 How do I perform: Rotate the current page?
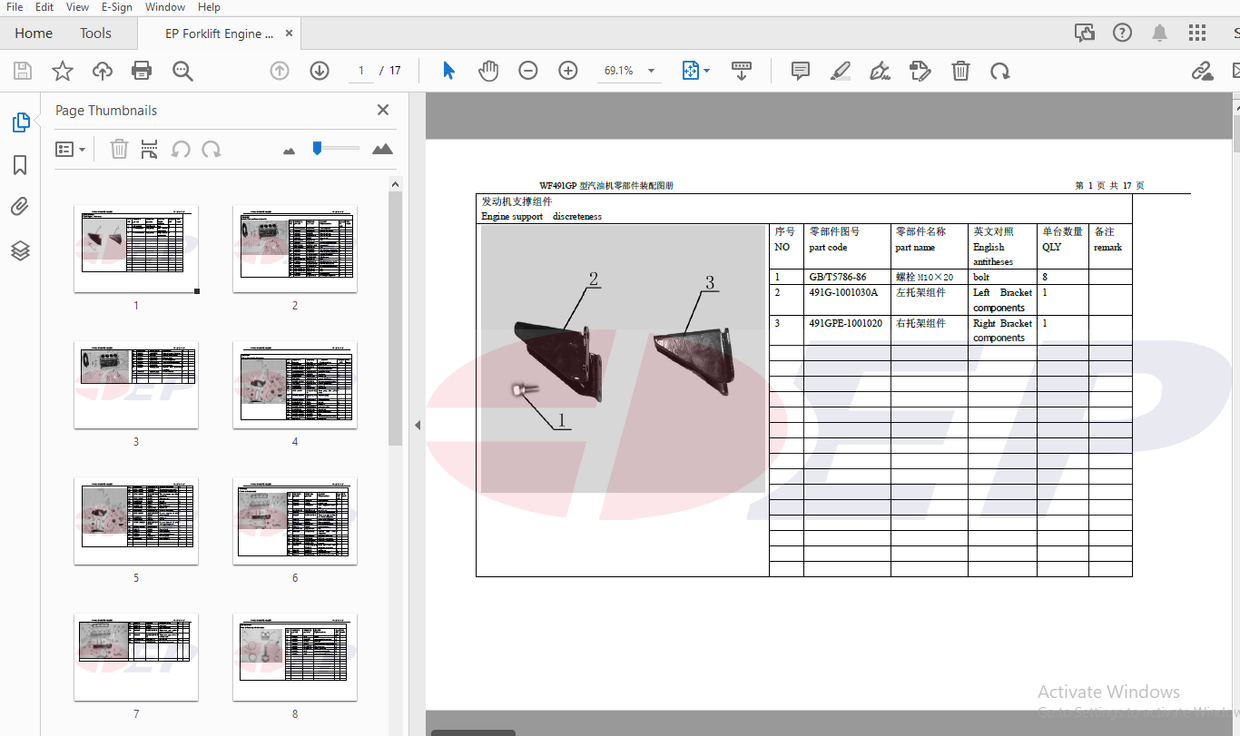pos(1000,70)
